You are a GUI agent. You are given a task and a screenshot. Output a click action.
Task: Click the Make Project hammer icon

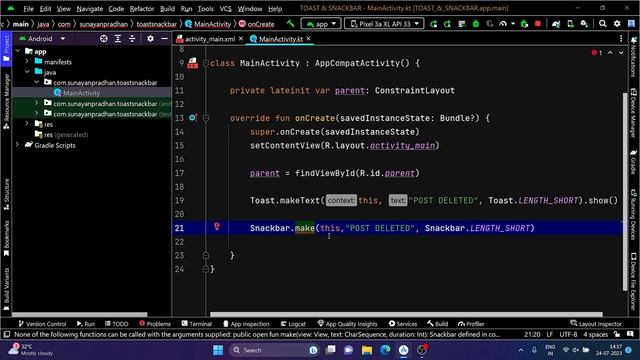[x=290, y=24]
